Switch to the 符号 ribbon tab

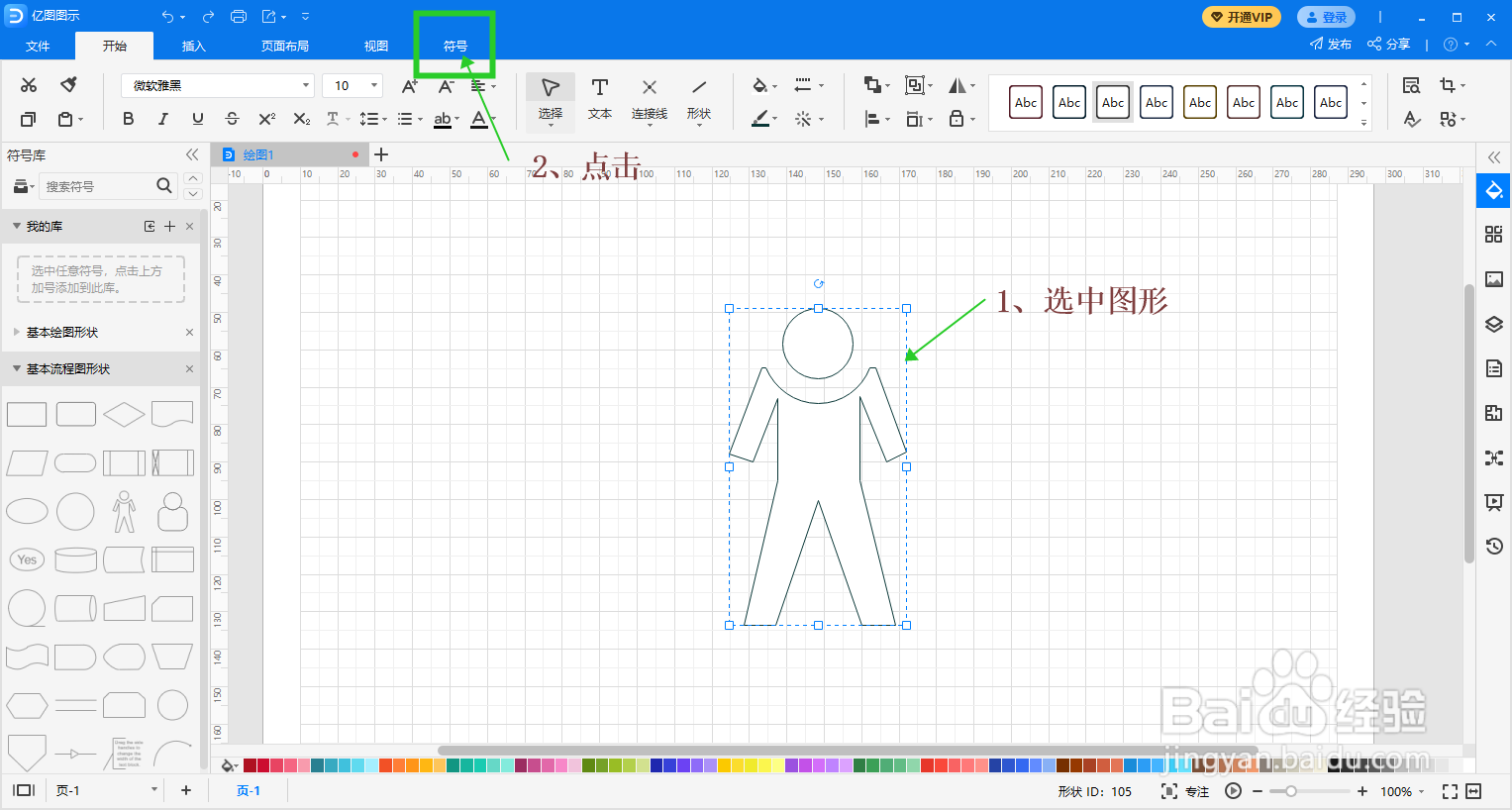455,46
